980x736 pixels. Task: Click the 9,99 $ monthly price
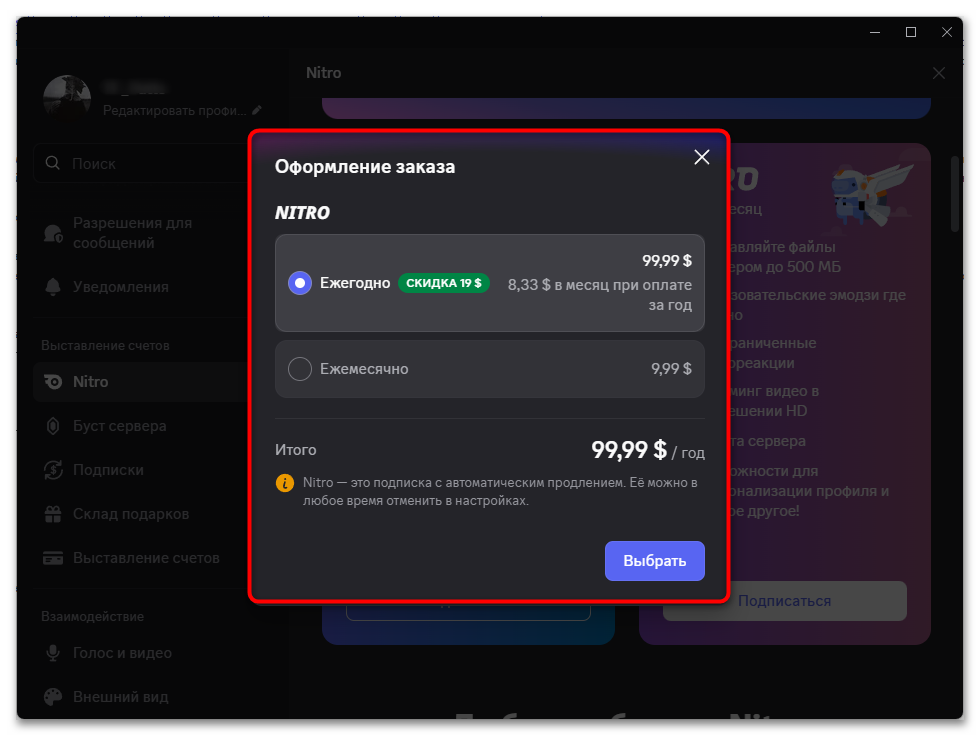tap(671, 369)
